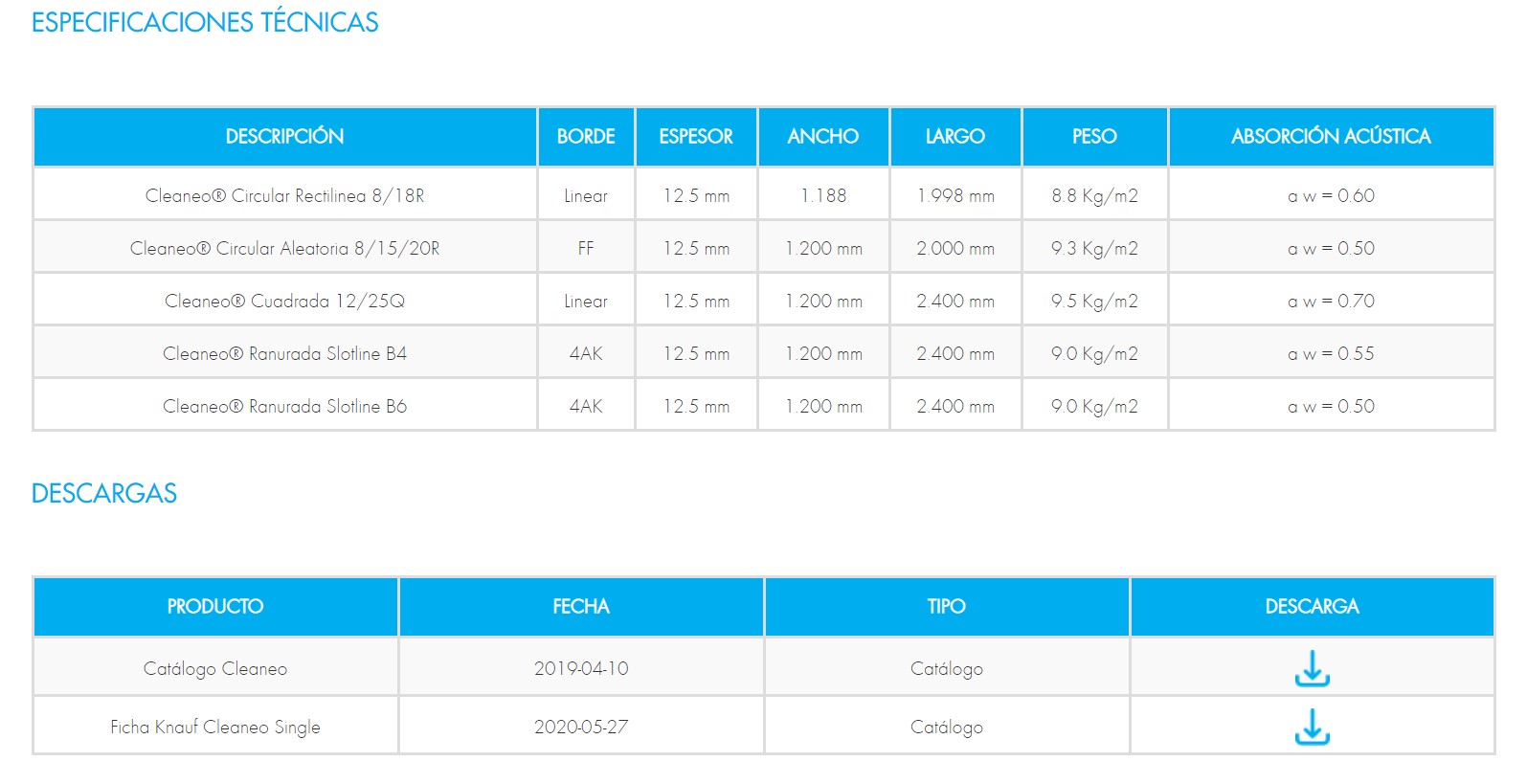Click Cleaneo® Cuadrada 12/25Q cell
The height and width of the screenshot is (784, 1527).
pyautogui.click(x=284, y=301)
